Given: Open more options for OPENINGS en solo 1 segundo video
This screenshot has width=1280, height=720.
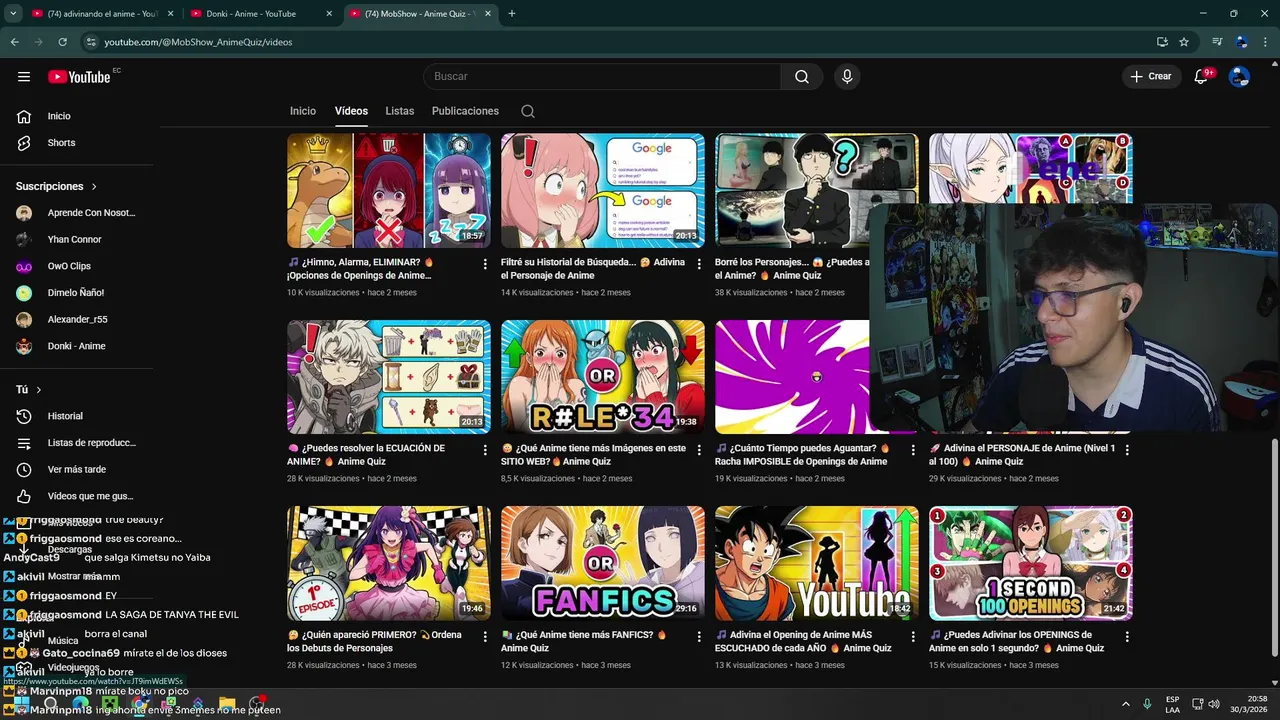Looking at the screenshot, I should pos(1127,636).
